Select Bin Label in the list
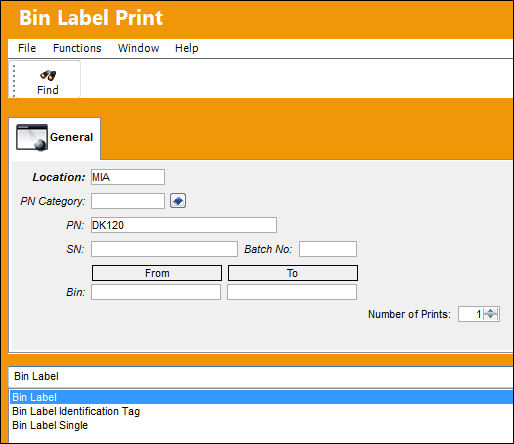Viewport: 514px width, 444px height. click(x=261, y=397)
